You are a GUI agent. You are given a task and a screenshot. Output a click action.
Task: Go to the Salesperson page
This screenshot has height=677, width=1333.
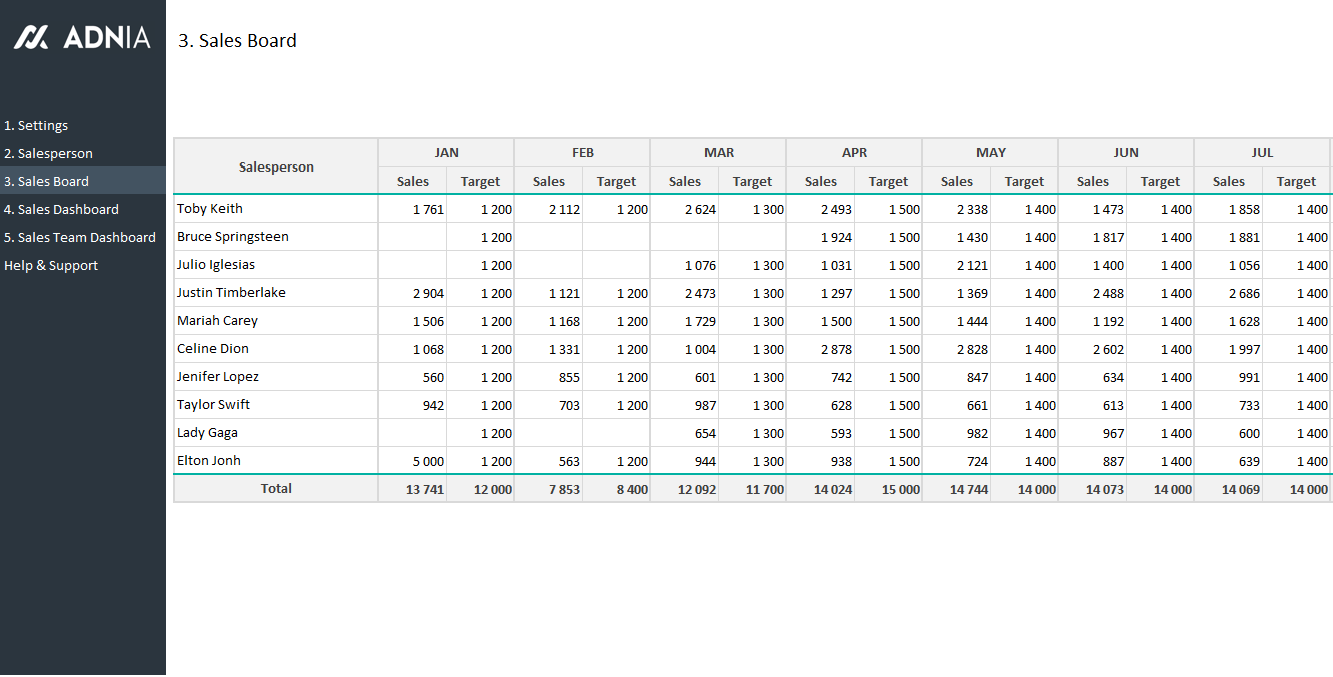(x=48, y=153)
